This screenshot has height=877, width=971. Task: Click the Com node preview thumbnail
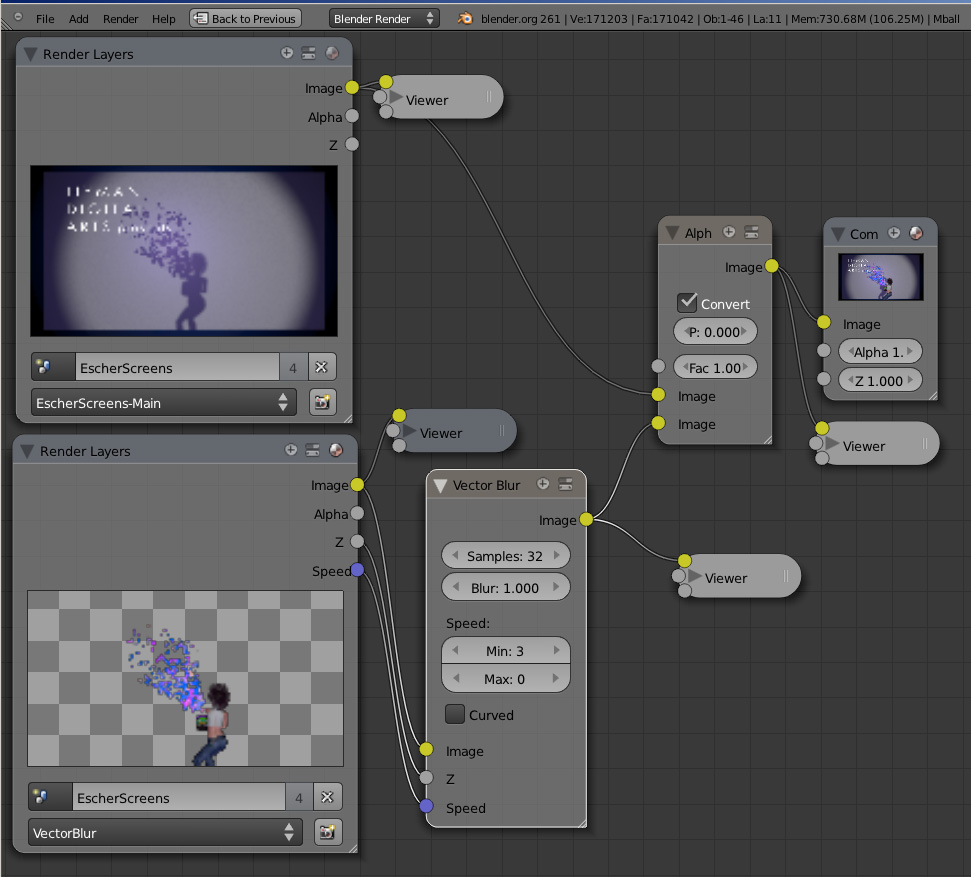coord(880,277)
